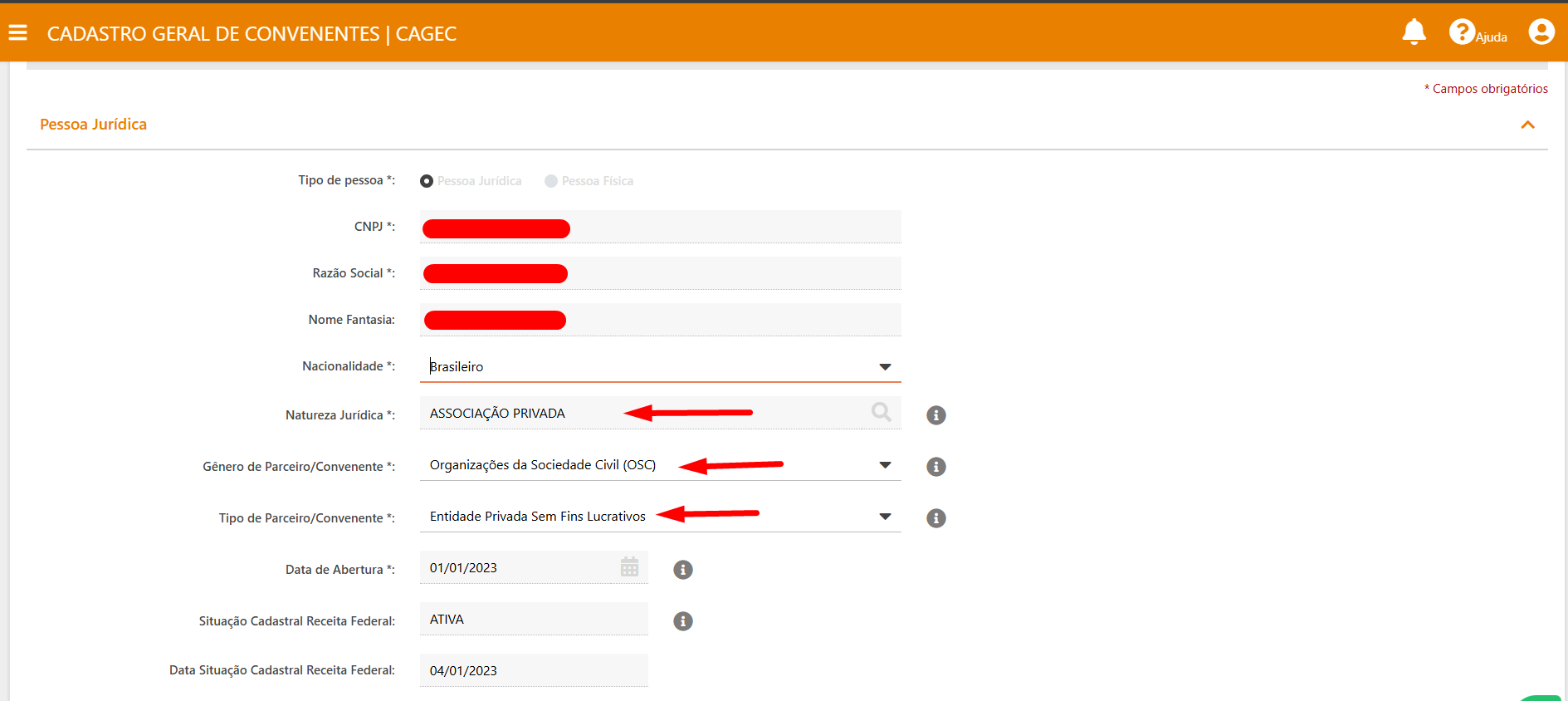Open the user account profile icon
The height and width of the screenshot is (701, 1568).
(1541, 32)
